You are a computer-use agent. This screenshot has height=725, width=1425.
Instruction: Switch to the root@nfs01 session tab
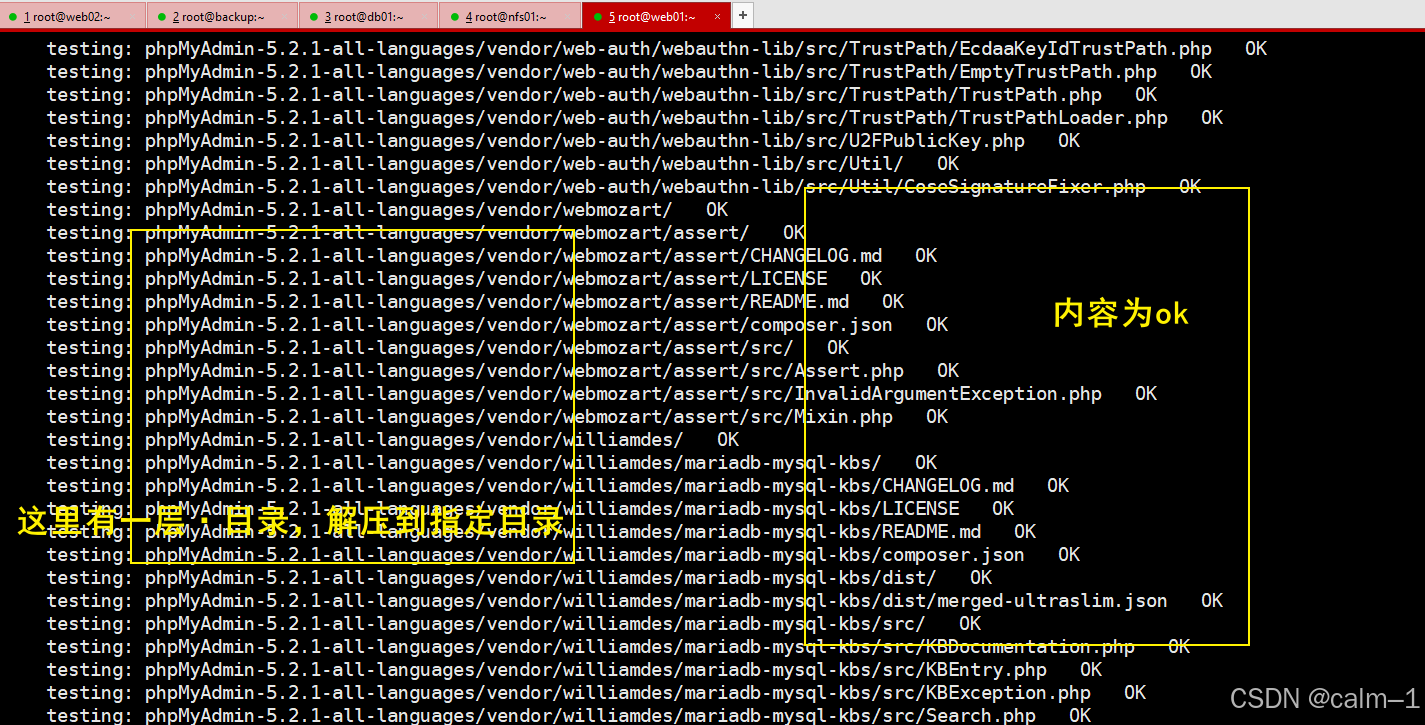[x=510, y=16]
